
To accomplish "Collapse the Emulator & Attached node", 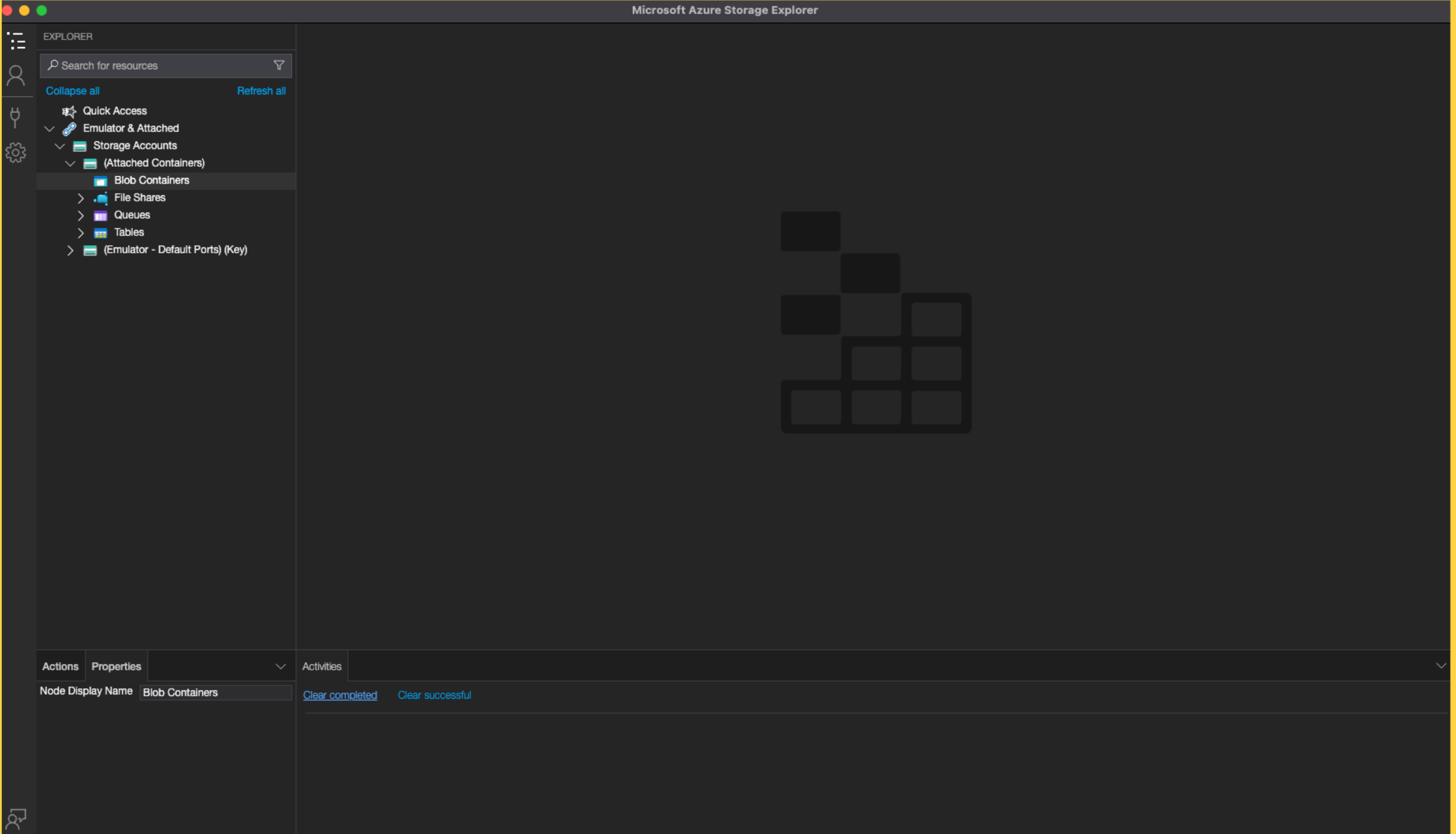I will click(x=49, y=128).
